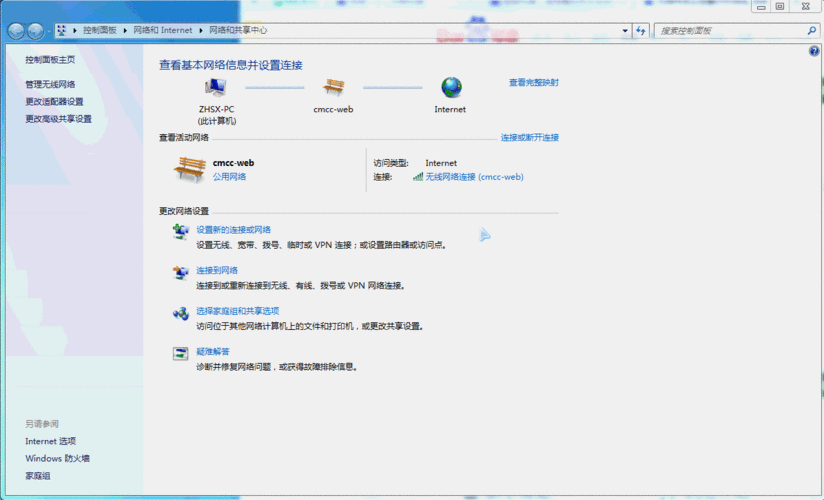Click the 公用网络 link under cmcc-web
This screenshot has height=500, width=824.
coord(230,177)
